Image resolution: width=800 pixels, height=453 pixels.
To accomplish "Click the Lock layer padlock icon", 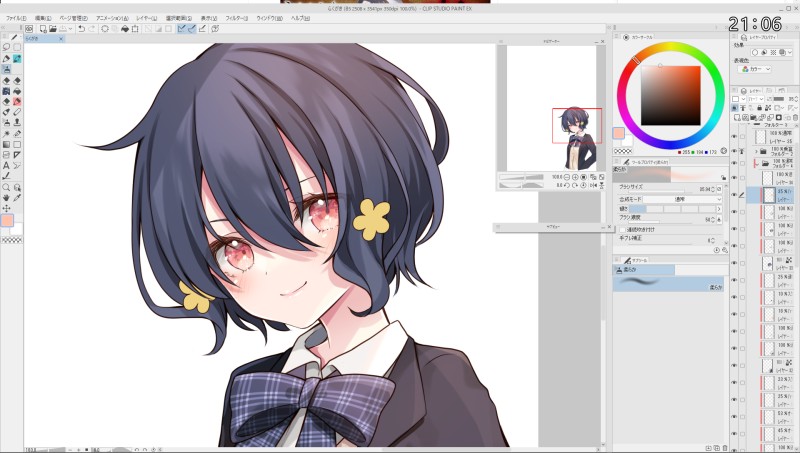I will click(759, 108).
